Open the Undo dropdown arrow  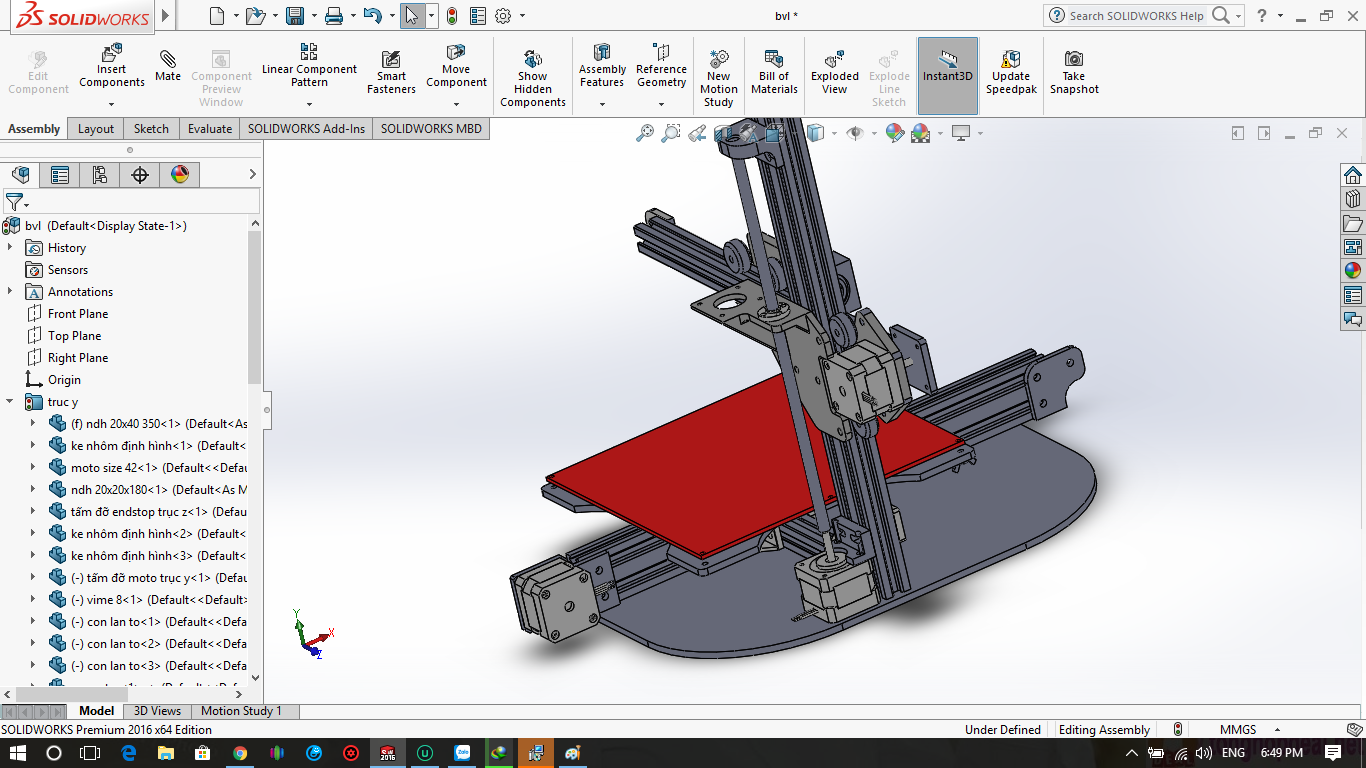[x=391, y=16]
